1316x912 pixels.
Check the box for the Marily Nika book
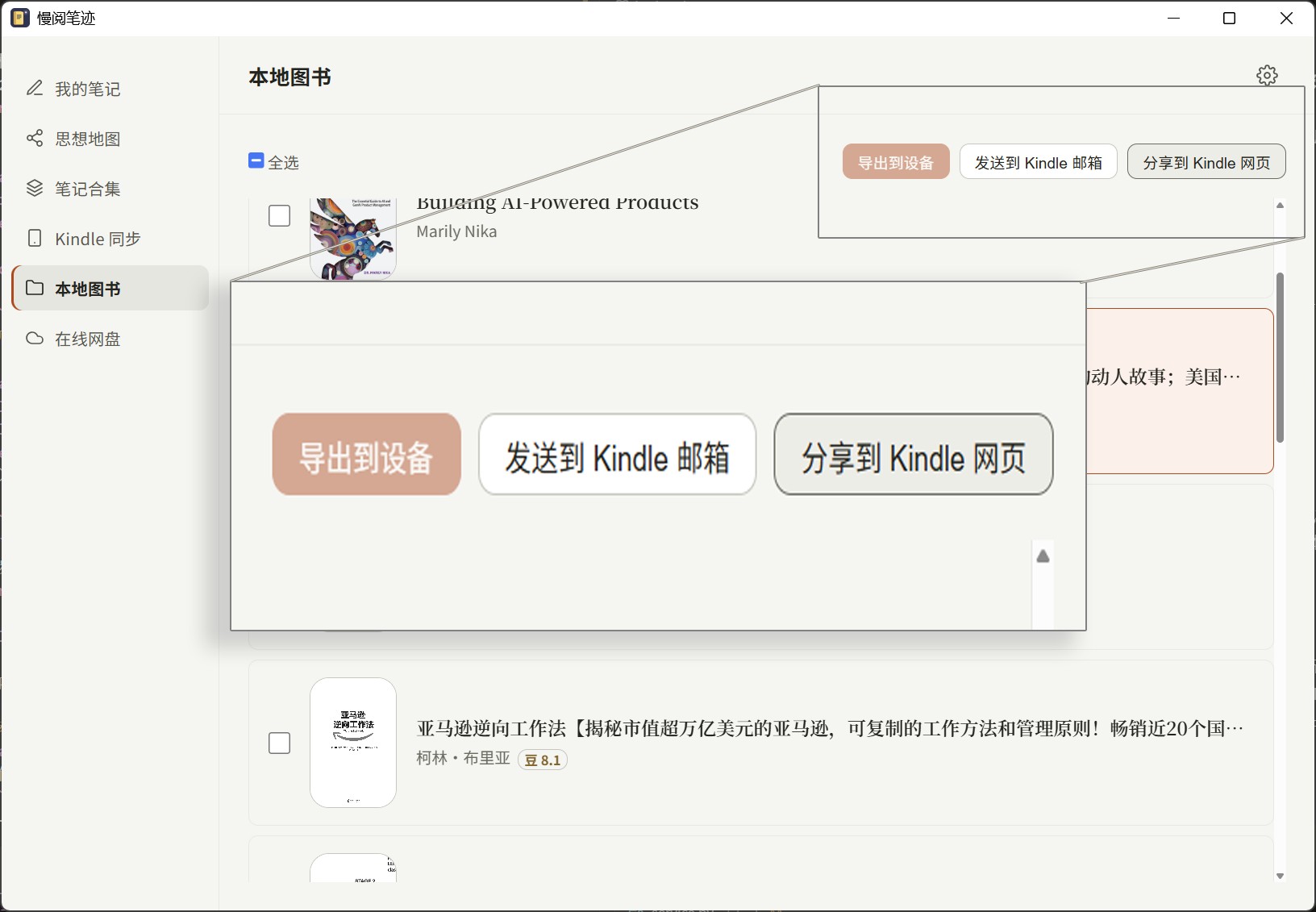(x=279, y=215)
